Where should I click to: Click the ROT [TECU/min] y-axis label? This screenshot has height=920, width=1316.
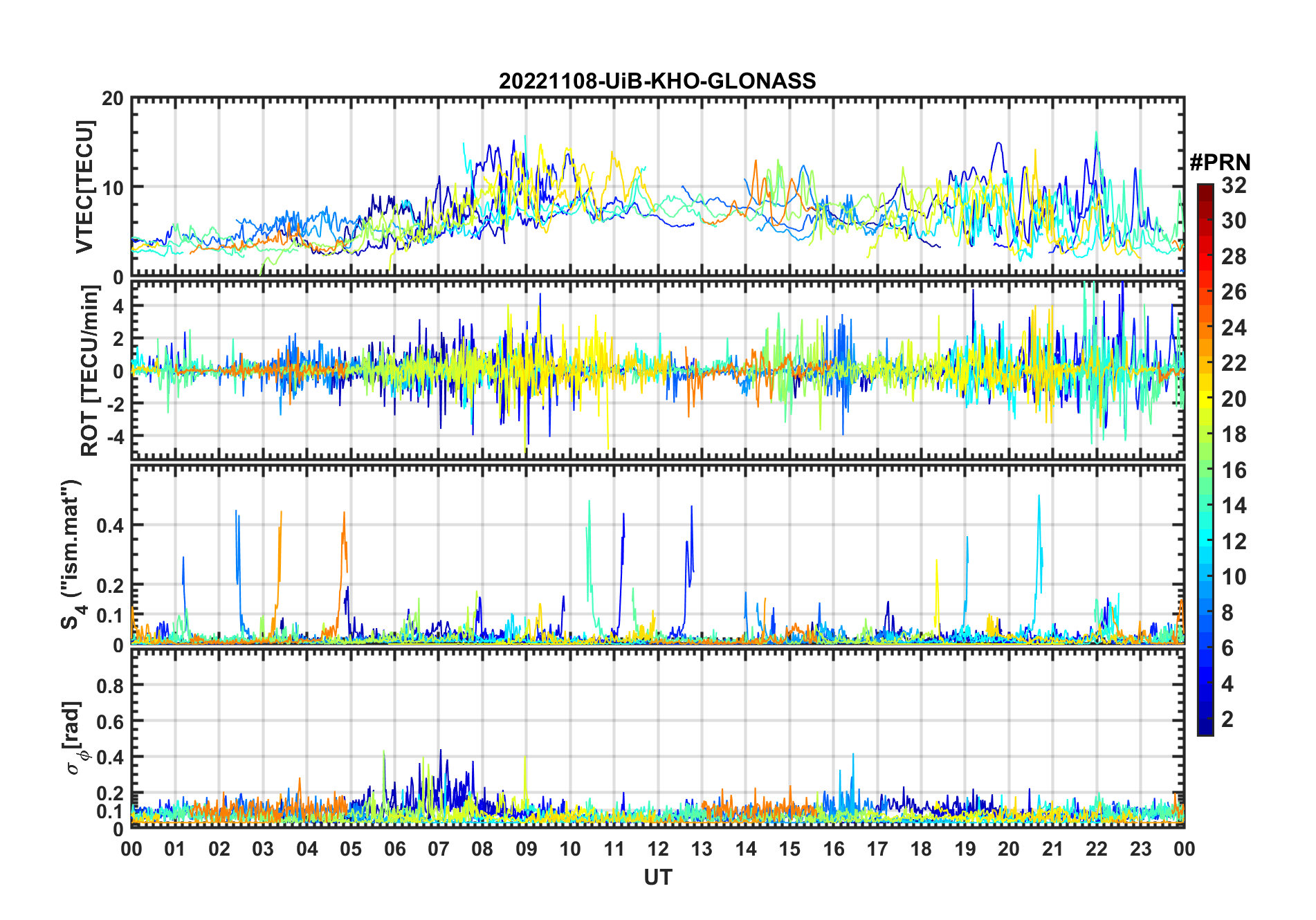(90, 371)
